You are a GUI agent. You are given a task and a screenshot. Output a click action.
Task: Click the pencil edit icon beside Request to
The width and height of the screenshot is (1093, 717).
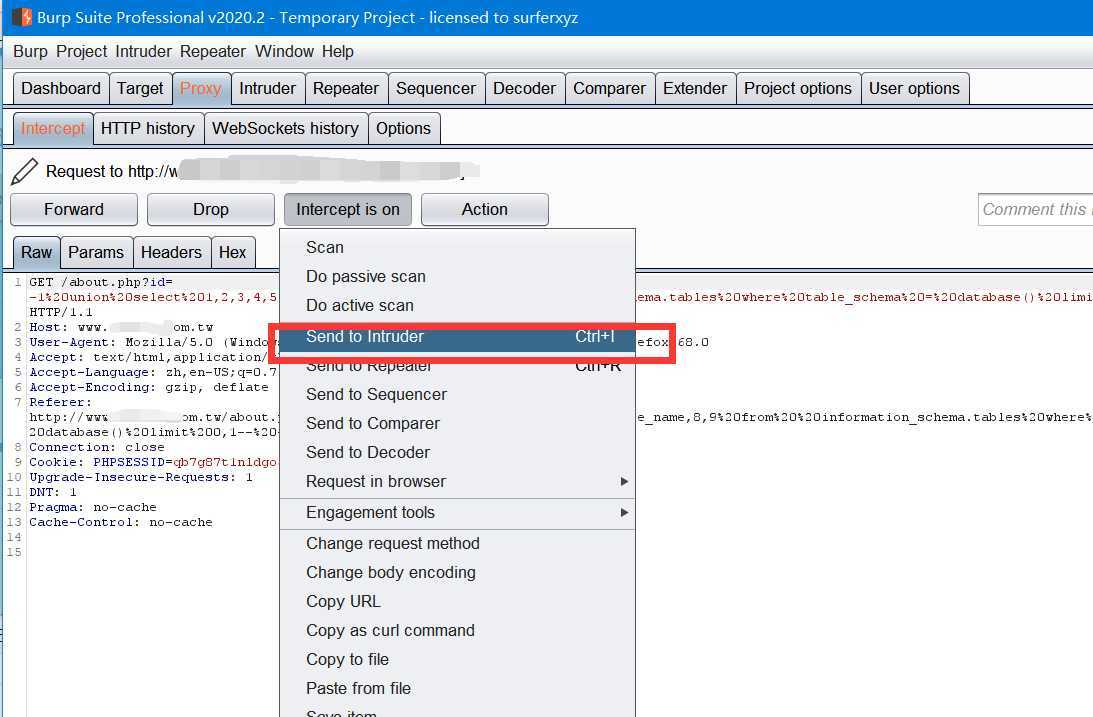(24, 171)
